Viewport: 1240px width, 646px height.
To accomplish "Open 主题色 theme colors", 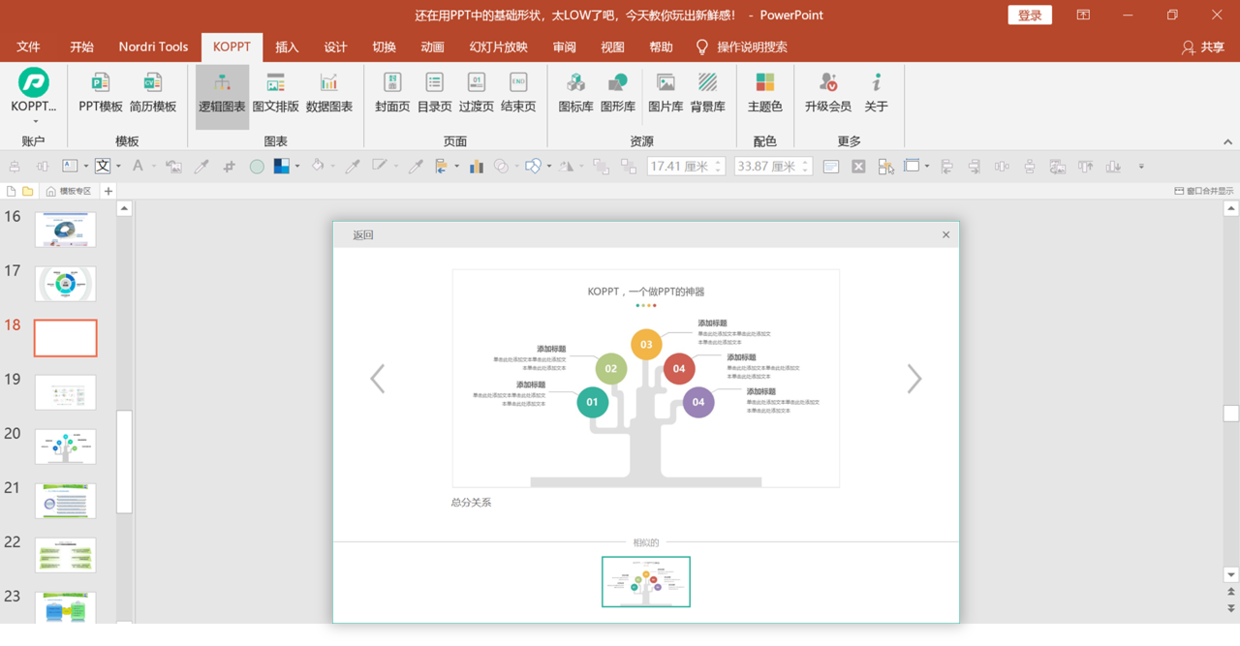I will coord(765,92).
